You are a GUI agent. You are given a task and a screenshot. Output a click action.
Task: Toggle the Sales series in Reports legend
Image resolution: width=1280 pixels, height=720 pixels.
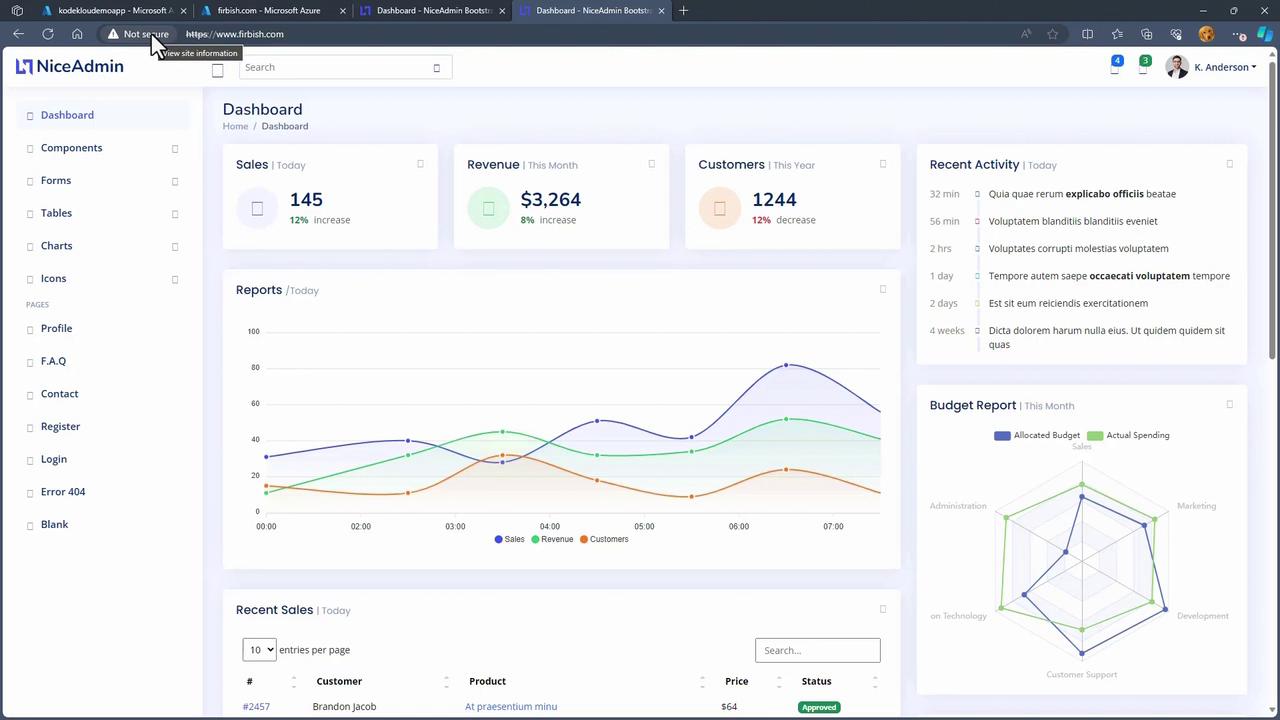(x=509, y=539)
